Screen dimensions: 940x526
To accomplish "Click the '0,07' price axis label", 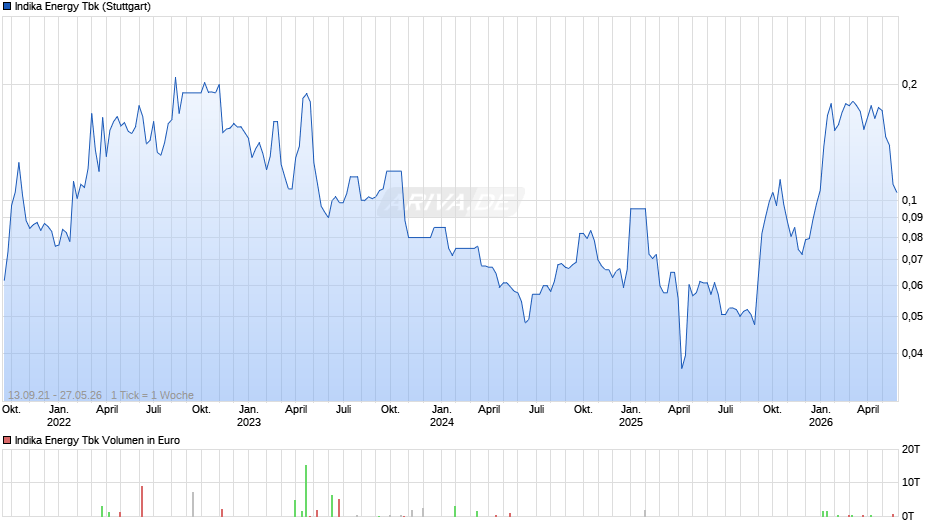I will [912, 259].
